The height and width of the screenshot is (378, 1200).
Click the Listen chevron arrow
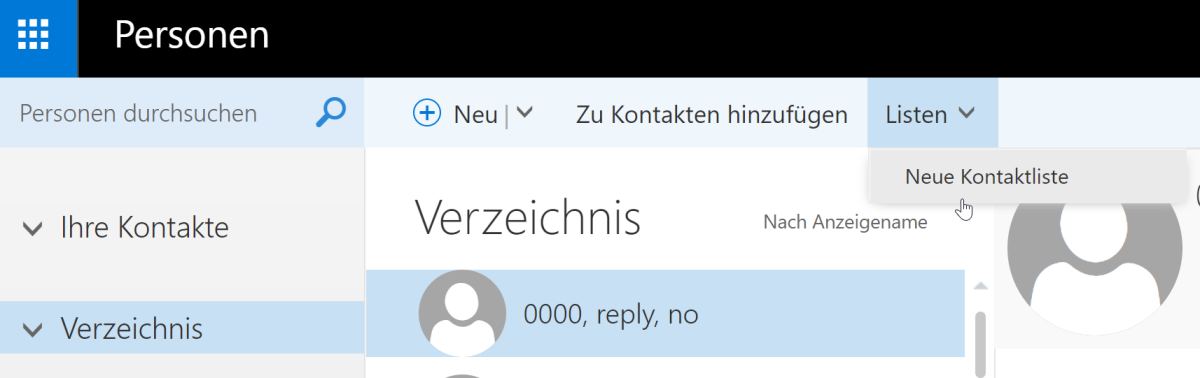(x=966, y=114)
